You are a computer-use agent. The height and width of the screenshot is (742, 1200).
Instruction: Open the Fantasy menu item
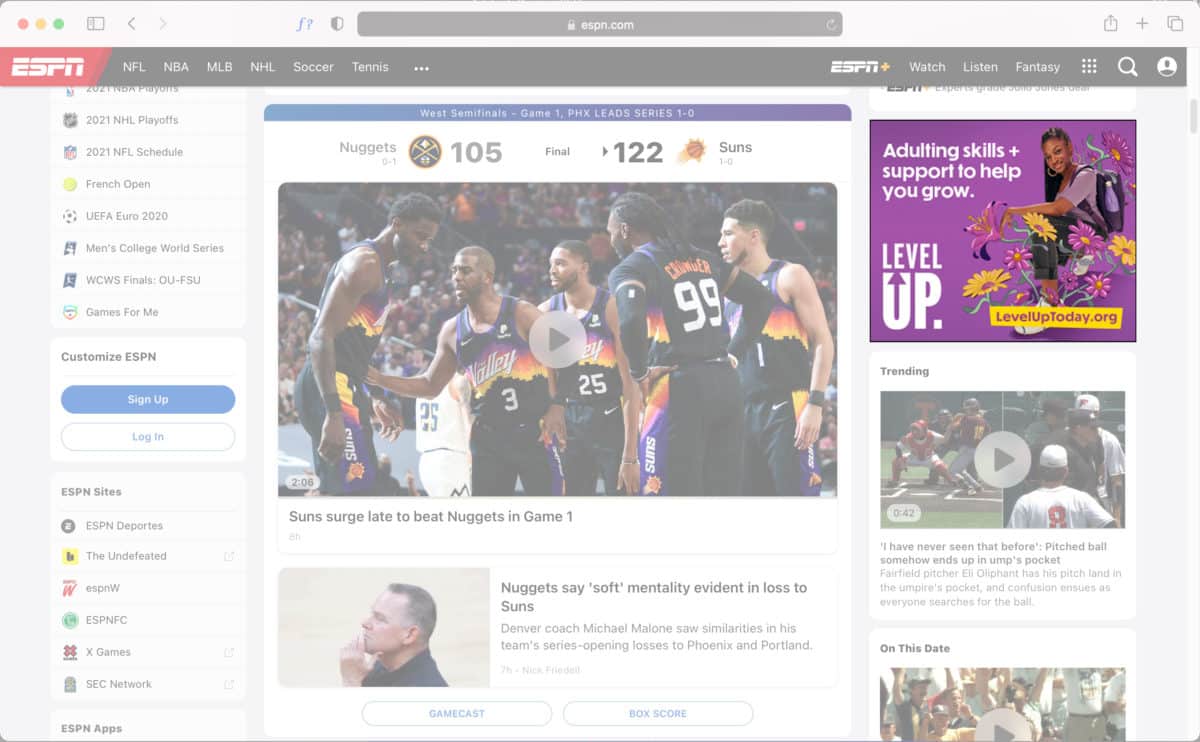pyautogui.click(x=1037, y=67)
